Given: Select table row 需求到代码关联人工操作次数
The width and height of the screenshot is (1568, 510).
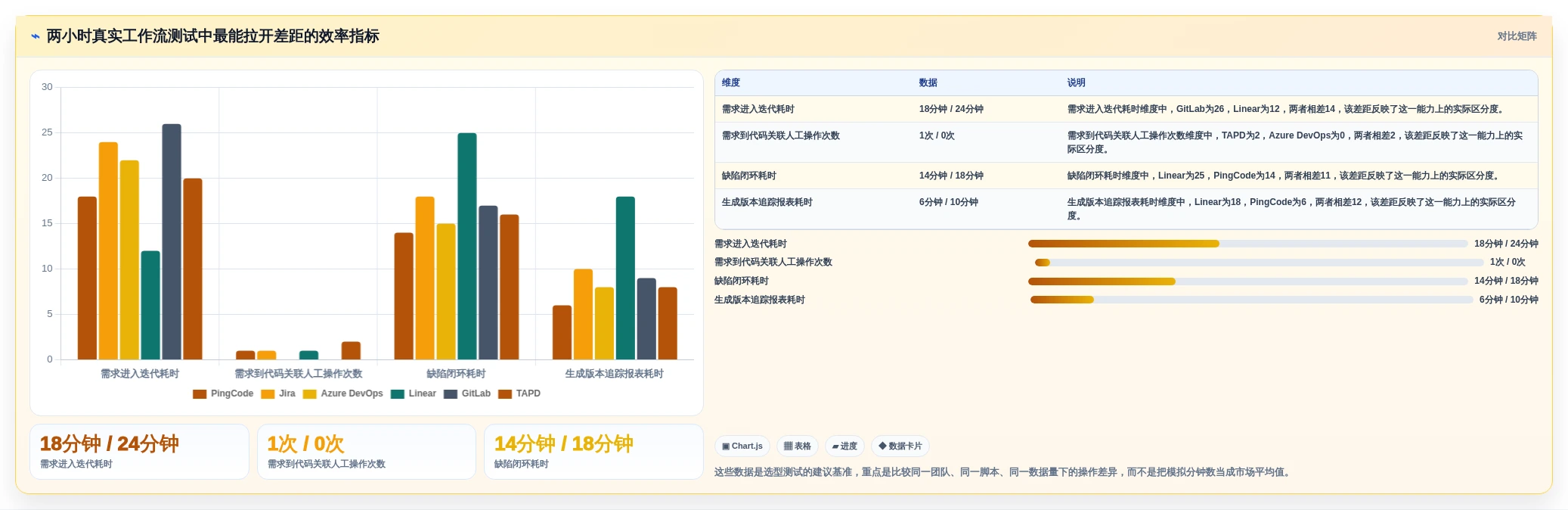Looking at the screenshot, I should pos(1126,142).
